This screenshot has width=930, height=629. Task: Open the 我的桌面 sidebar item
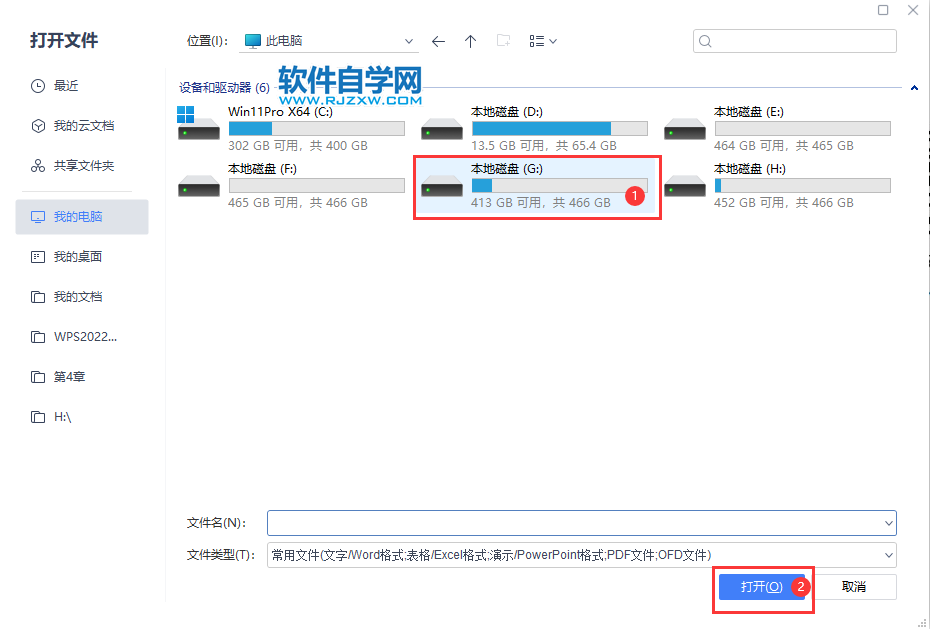tap(78, 256)
